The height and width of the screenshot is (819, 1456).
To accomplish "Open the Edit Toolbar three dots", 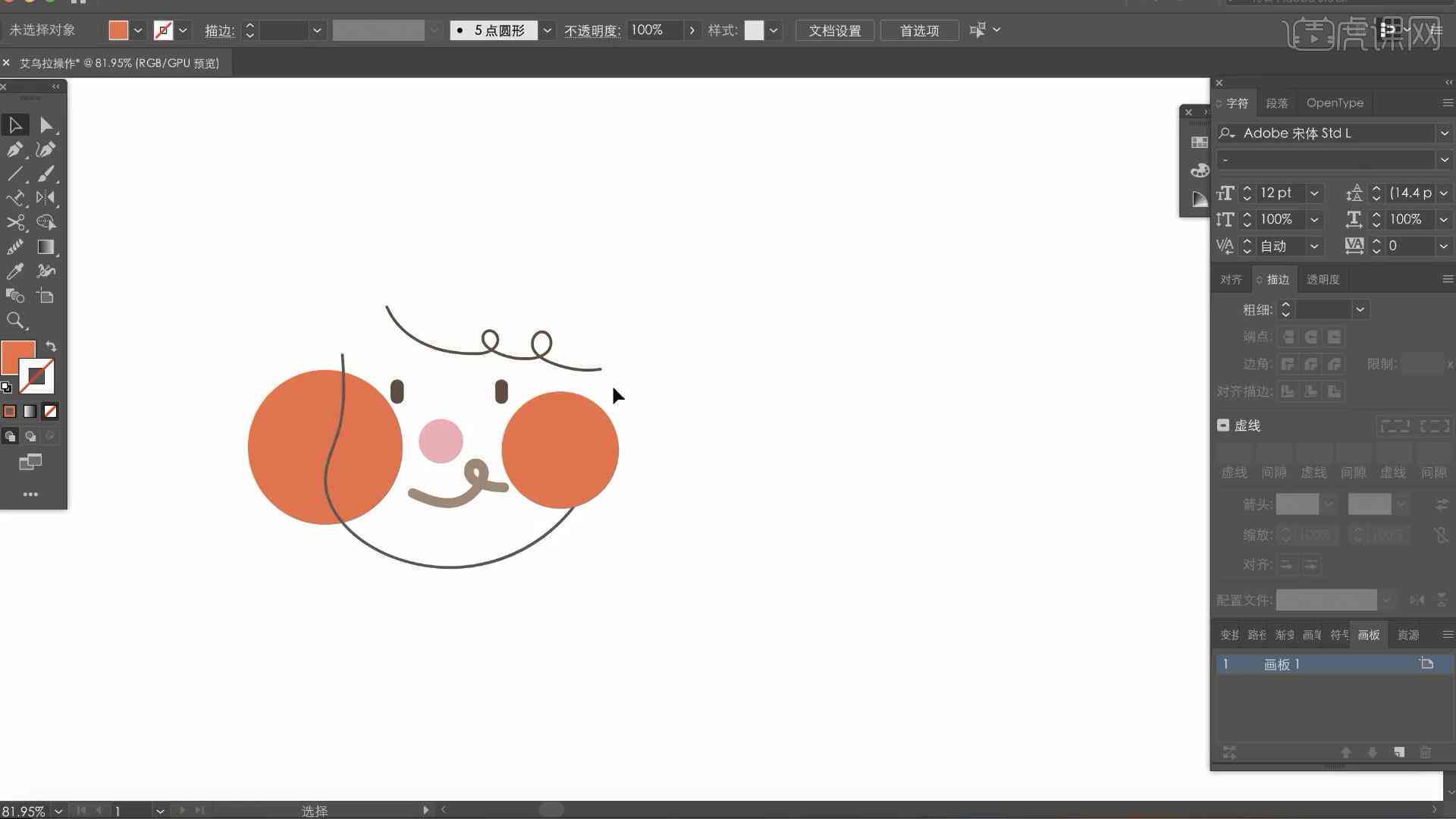I will pyautogui.click(x=30, y=494).
